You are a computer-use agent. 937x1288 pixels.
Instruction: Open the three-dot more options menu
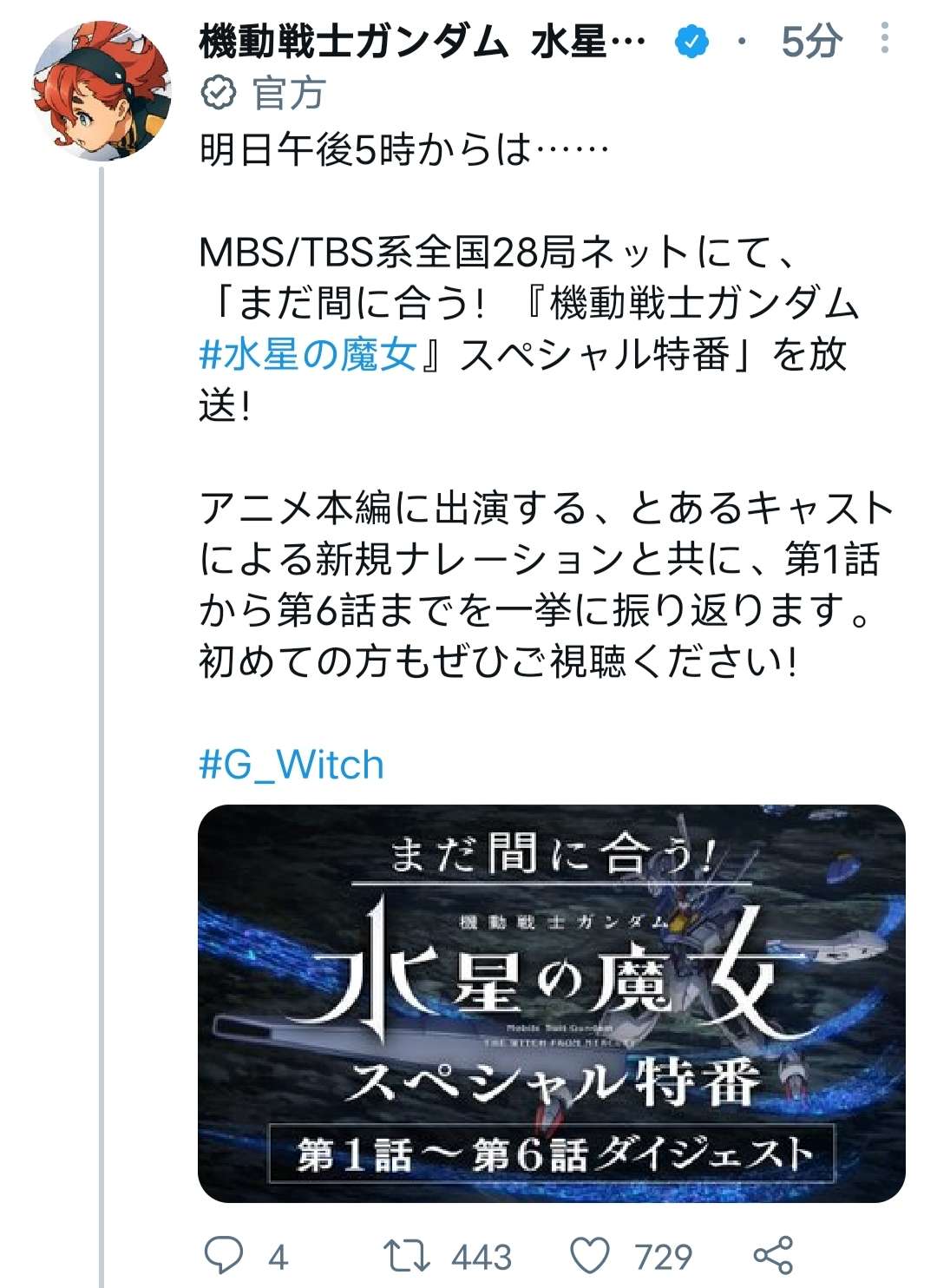pos(884,38)
